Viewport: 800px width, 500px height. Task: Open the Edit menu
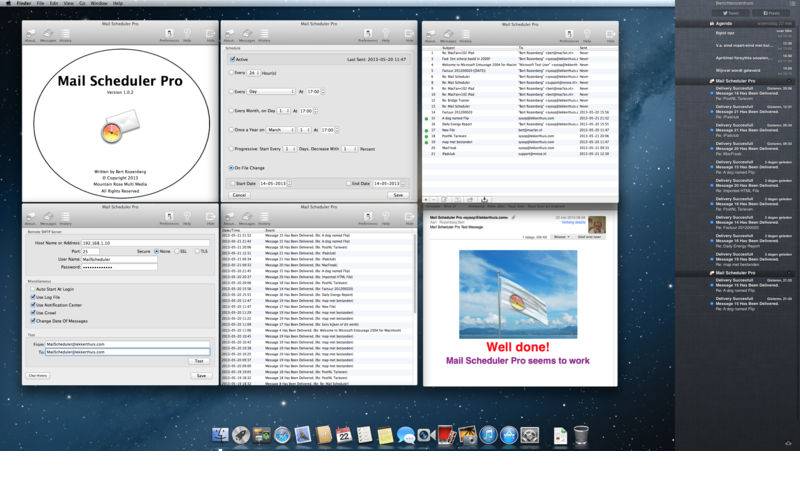pyautogui.click(x=54, y=3)
